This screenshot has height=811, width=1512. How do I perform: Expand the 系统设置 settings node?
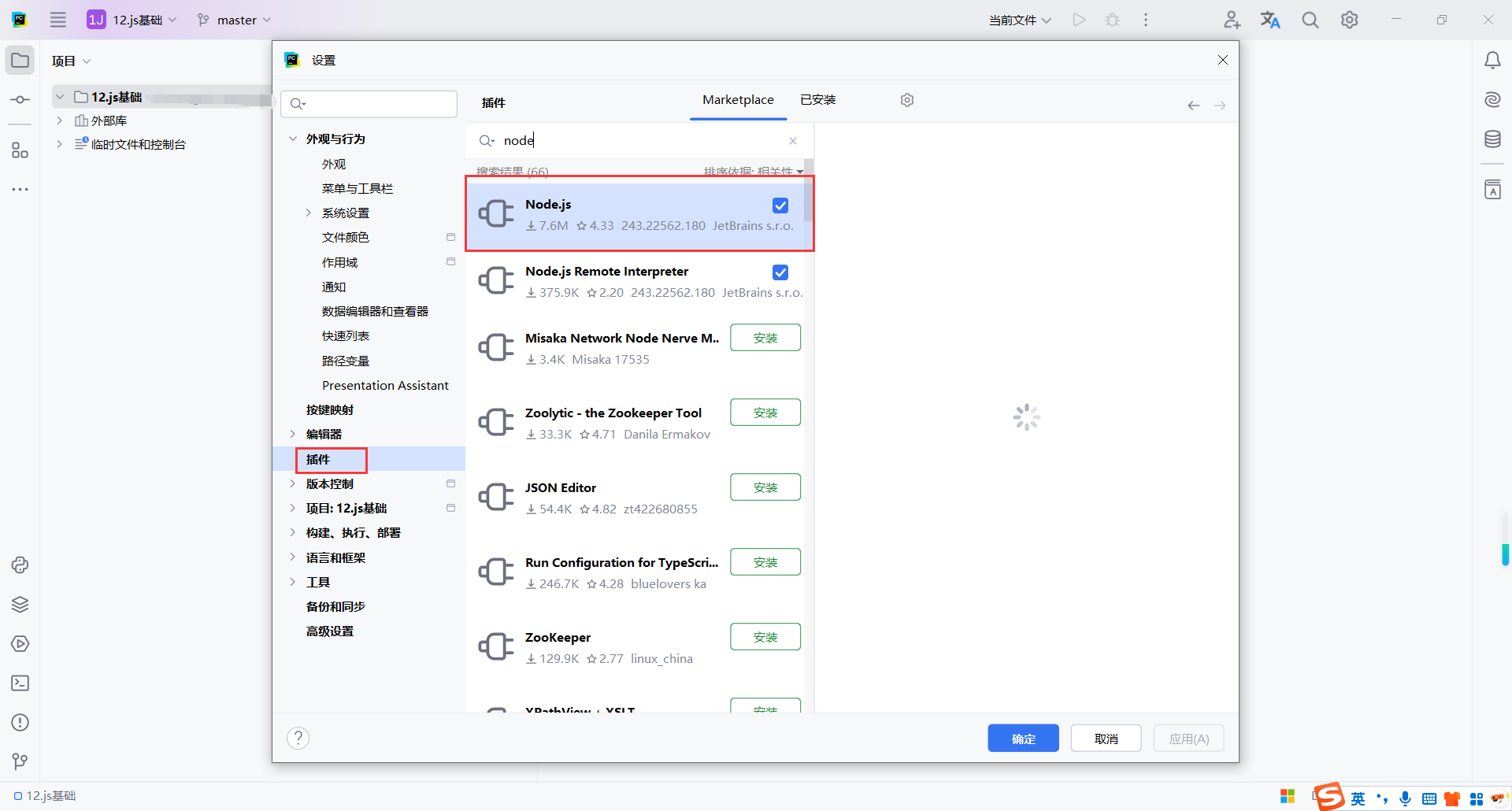coord(309,213)
